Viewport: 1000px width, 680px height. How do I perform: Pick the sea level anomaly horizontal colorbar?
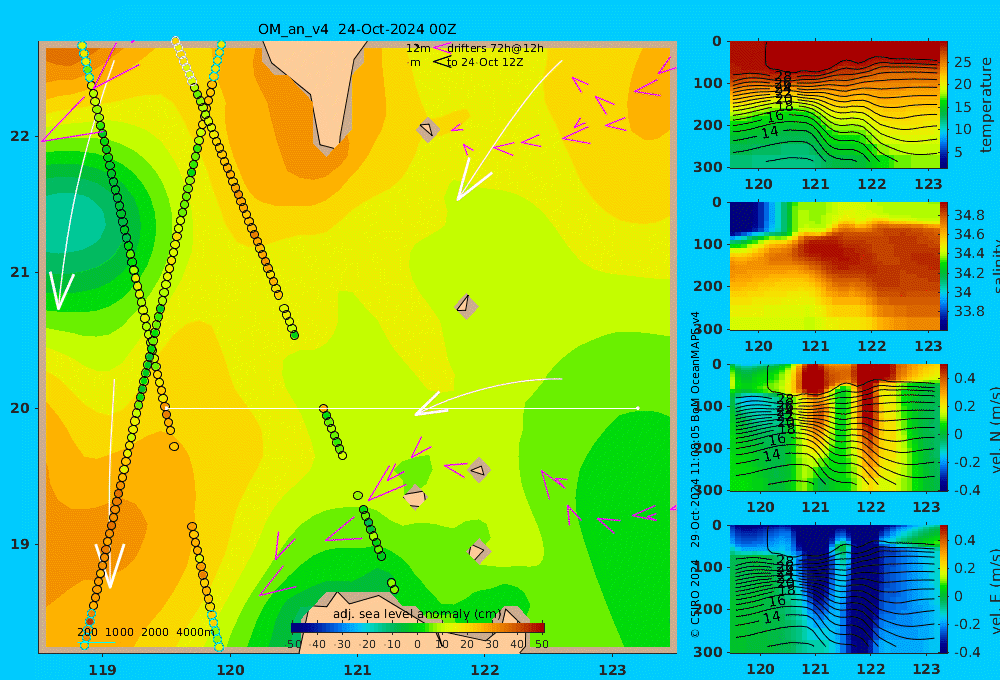pos(418,627)
